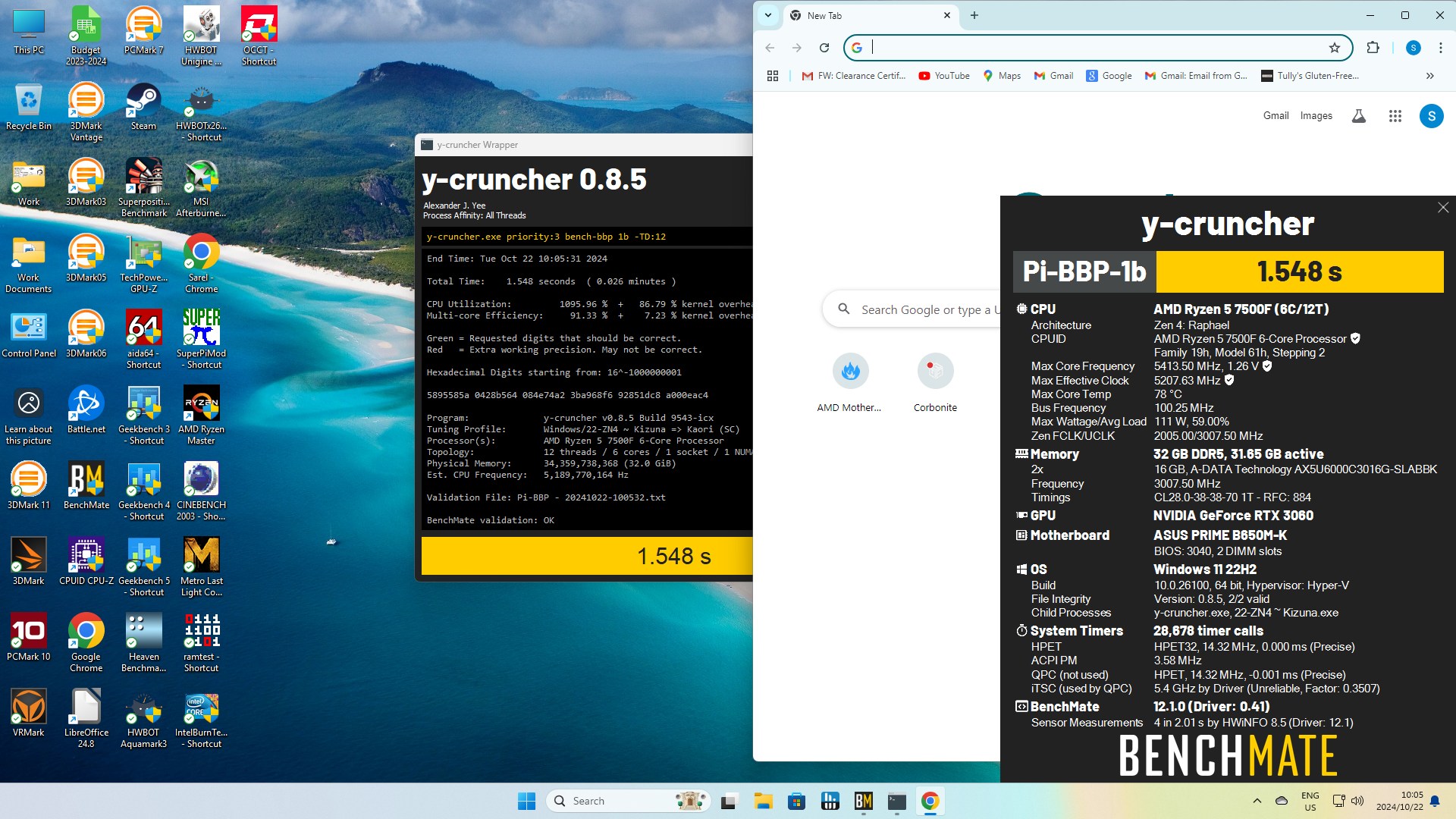1456x819 pixels.
Task: Click BenchMate icon in the taskbar
Action: point(863,801)
